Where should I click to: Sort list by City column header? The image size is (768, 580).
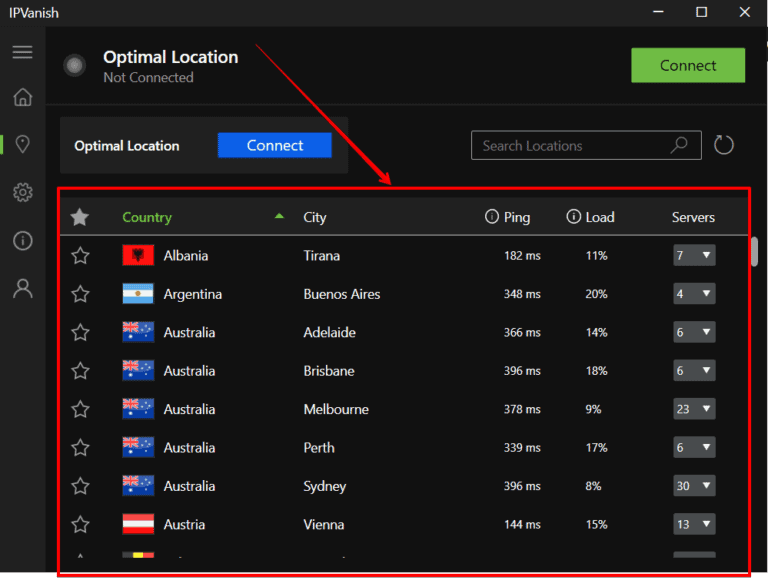(x=315, y=217)
